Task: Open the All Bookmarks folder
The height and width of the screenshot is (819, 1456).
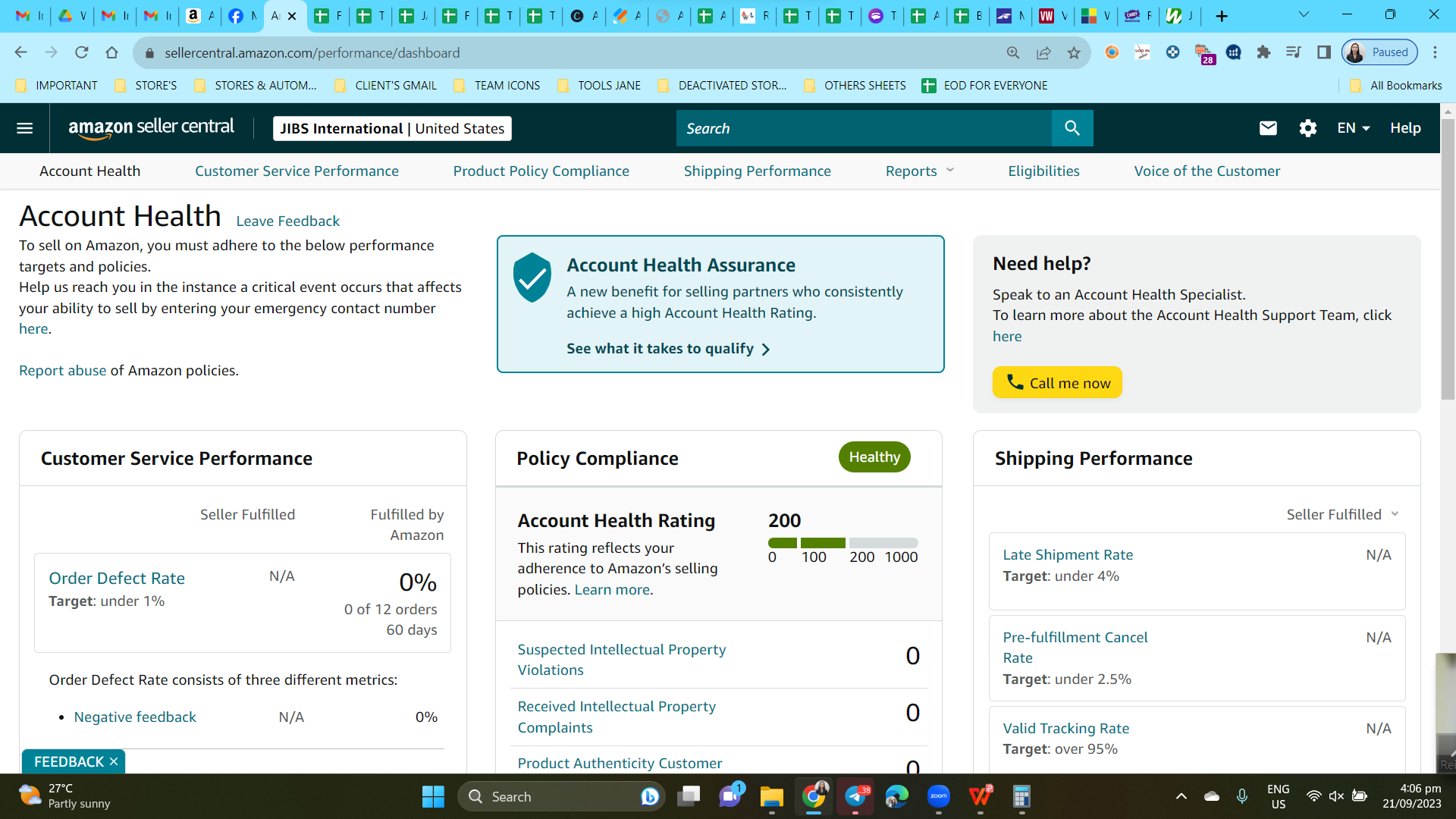Action: pyautogui.click(x=1396, y=85)
